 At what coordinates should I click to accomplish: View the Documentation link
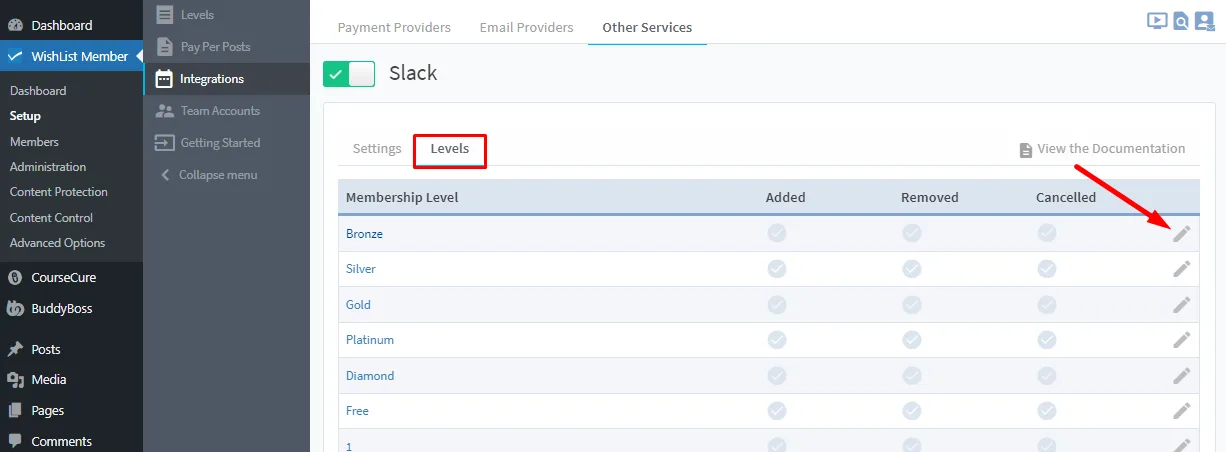1102,149
